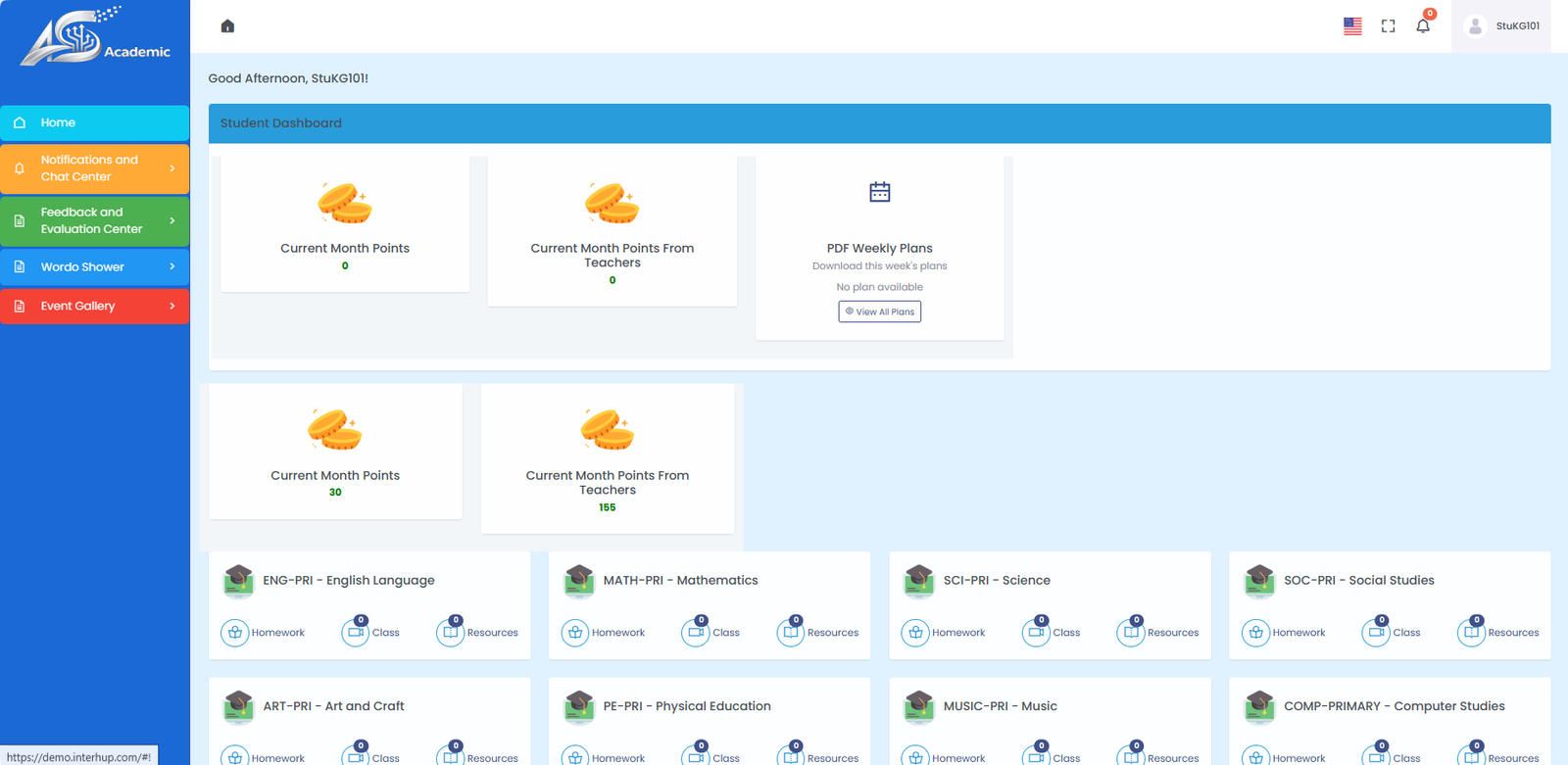Open Mathematics Class icon
Screen dimensions: 1568x765
pos(695,633)
